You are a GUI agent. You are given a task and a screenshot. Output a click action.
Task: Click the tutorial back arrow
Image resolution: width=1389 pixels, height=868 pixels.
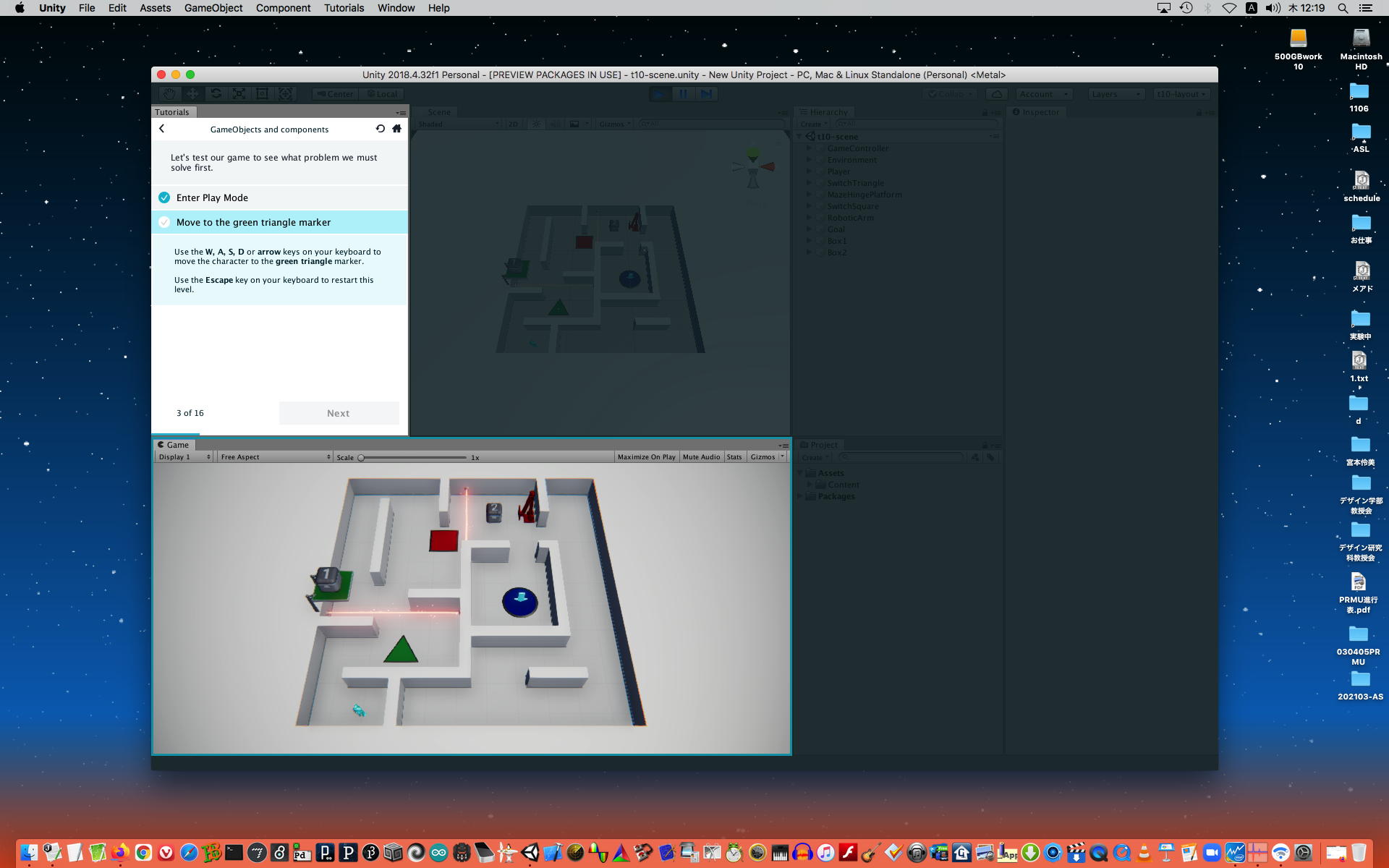[x=162, y=129]
